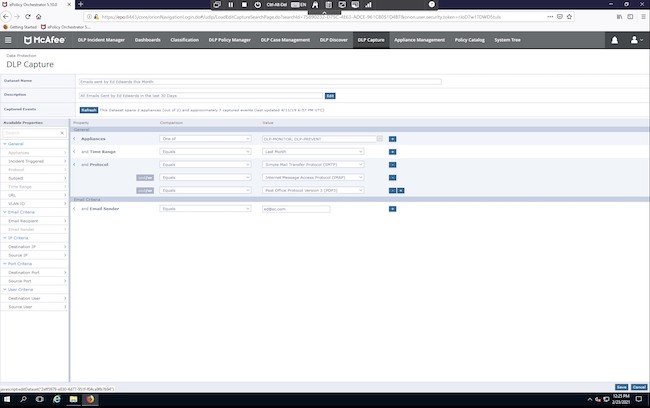The height and width of the screenshot is (408, 650).
Task: Open the DLP Case Management tab
Action: [285, 40]
